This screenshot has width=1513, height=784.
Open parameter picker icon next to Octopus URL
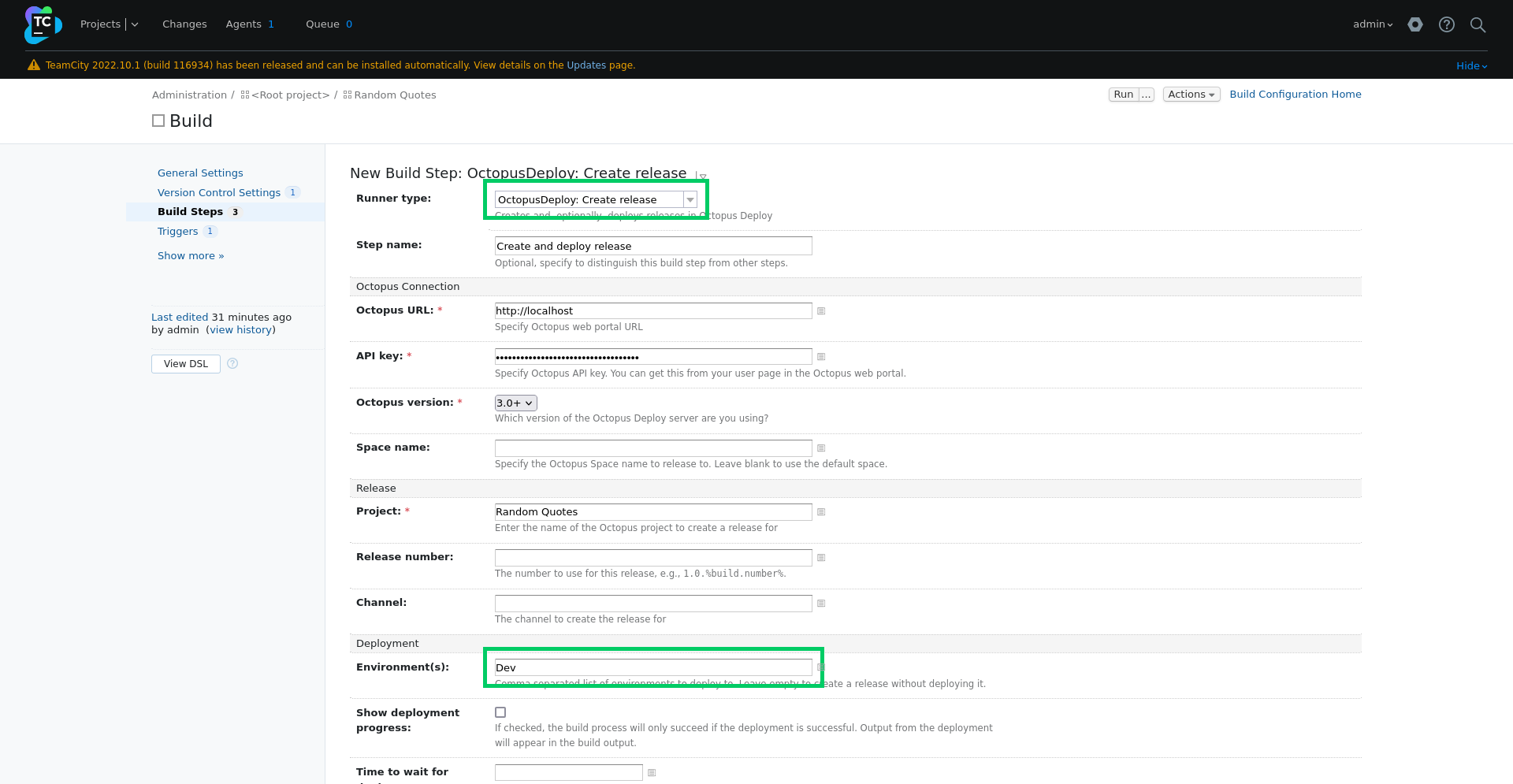click(x=821, y=311)
